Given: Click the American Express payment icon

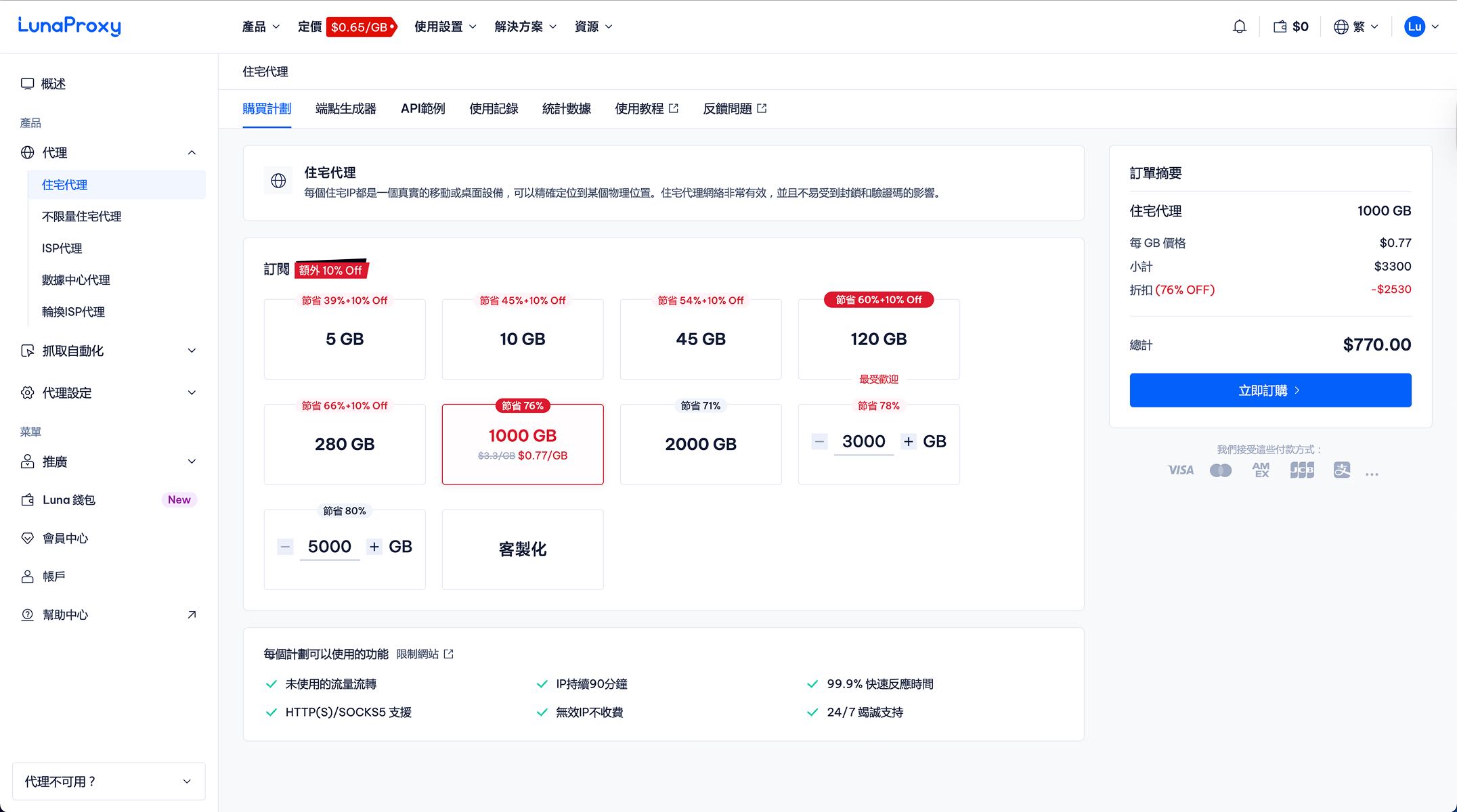Looking at the screenshot, I should [1261, 470].
